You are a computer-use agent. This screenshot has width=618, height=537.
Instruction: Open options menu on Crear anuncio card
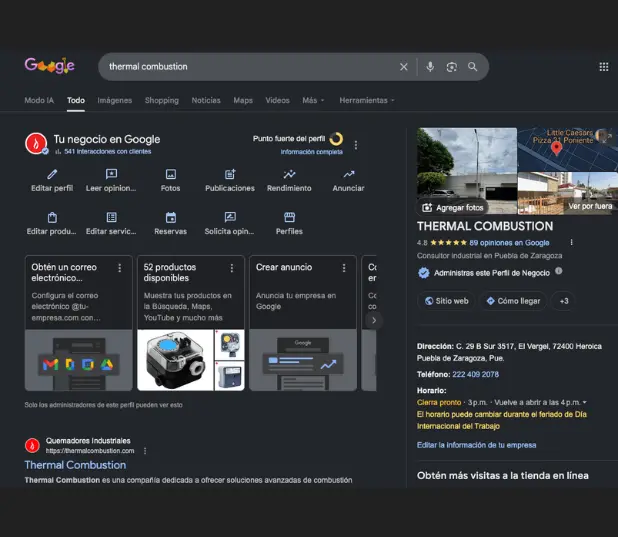click(344, 268)
